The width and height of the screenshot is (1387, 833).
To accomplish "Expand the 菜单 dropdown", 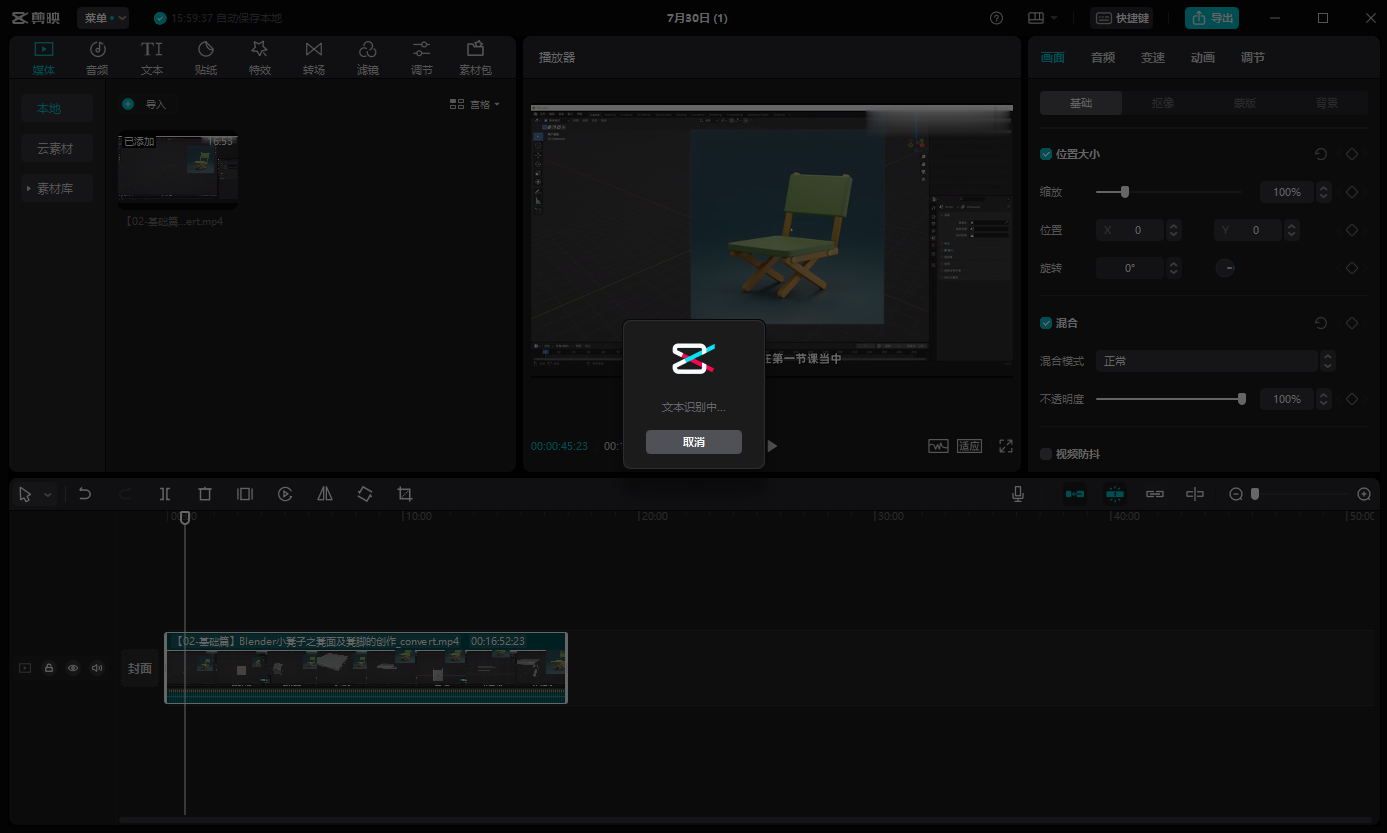I will click(x=103, y=18).
